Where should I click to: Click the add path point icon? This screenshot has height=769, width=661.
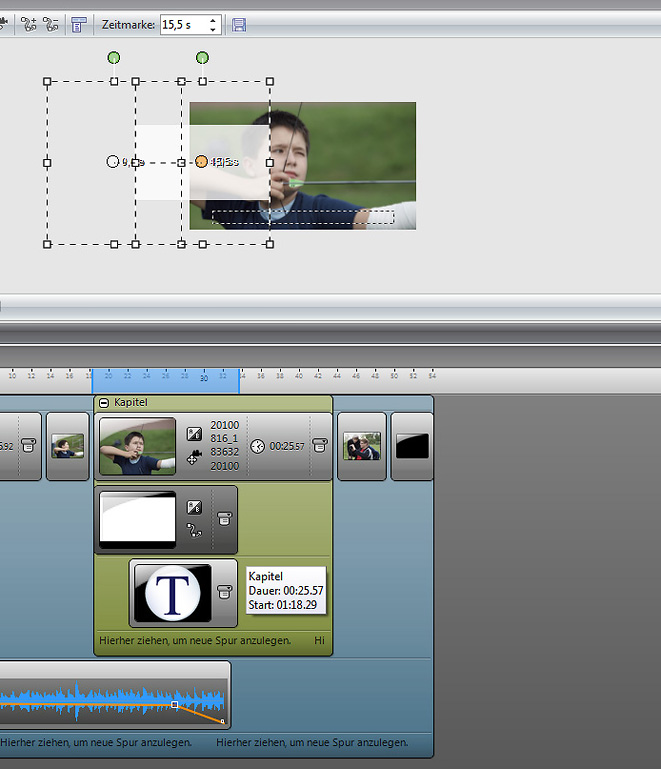tap(28, 25)
